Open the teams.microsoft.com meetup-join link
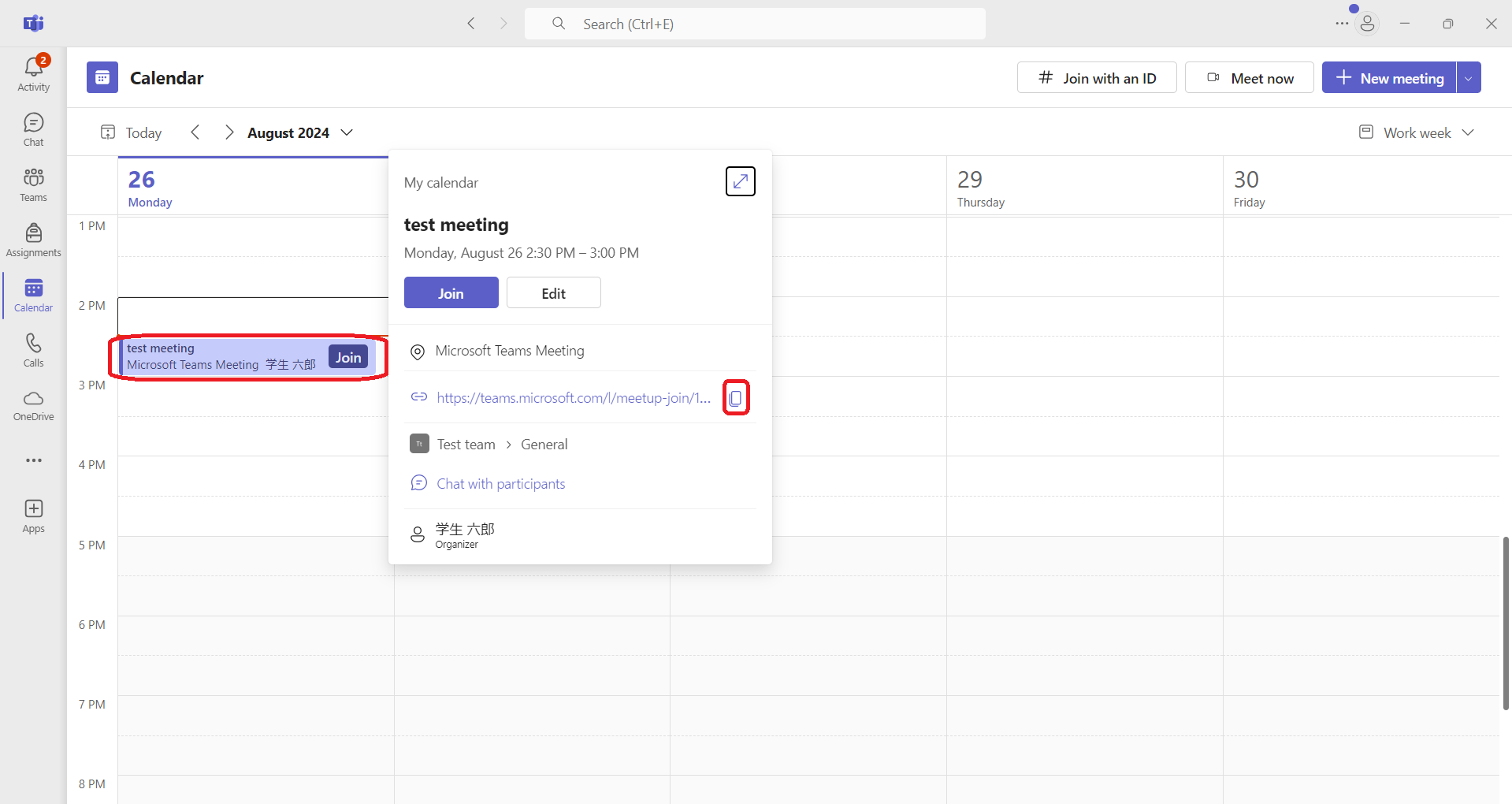Image resolution: width=1512 pixels, height=804 pixels. (574, 398)
